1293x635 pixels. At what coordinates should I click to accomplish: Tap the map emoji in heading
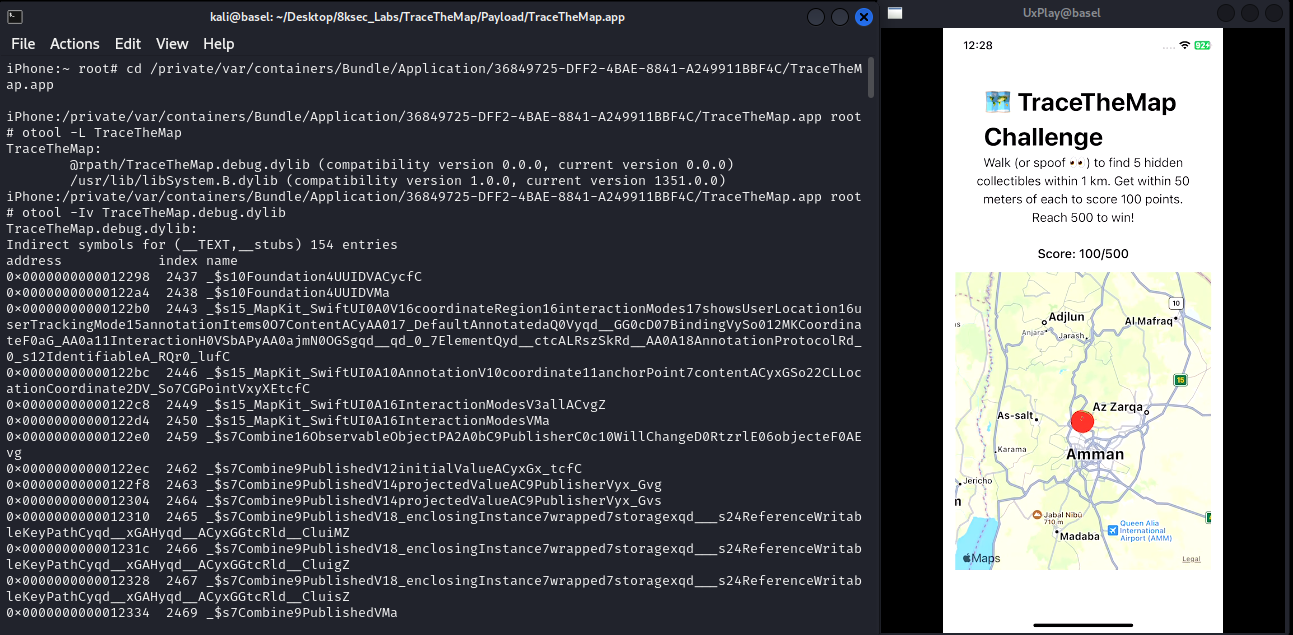997,102
